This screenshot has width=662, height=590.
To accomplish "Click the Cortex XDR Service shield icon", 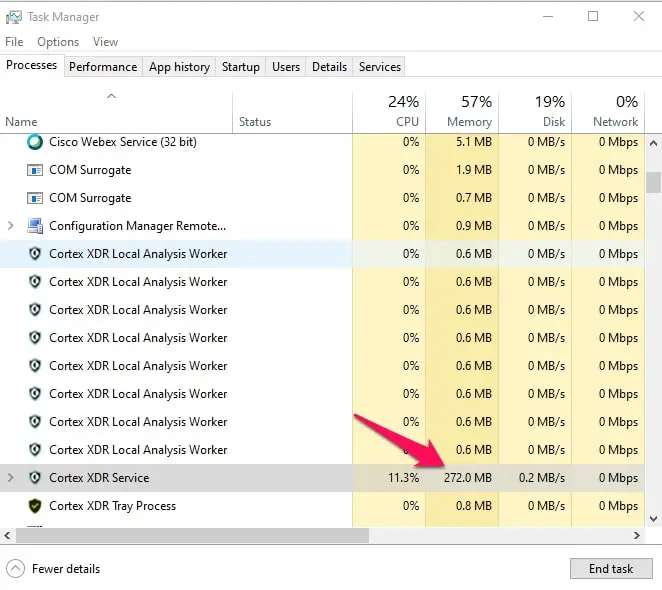I will pyautogui.click(x=35, y=478).
